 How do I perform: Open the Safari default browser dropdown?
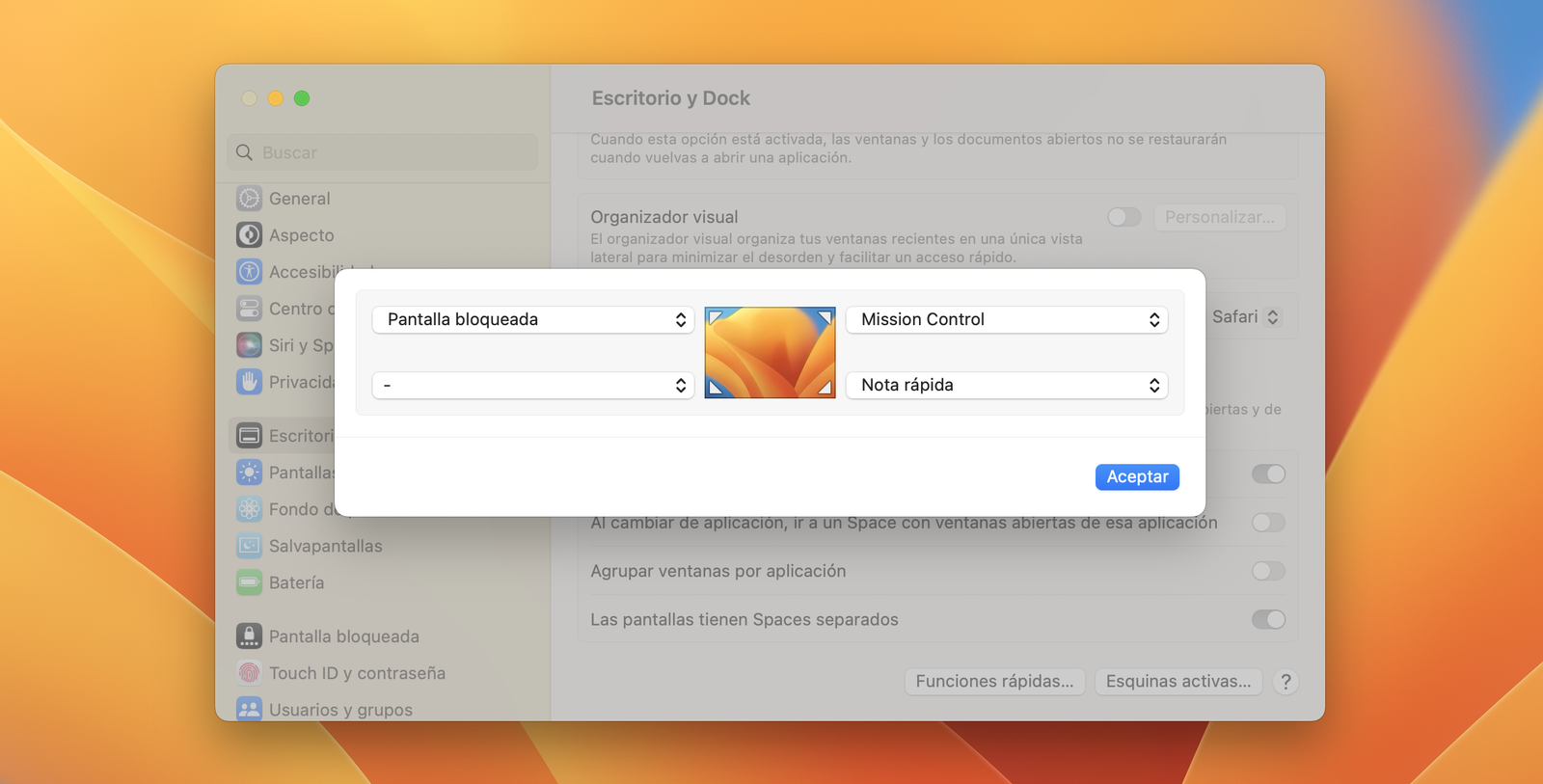[x=1245, y=317]
